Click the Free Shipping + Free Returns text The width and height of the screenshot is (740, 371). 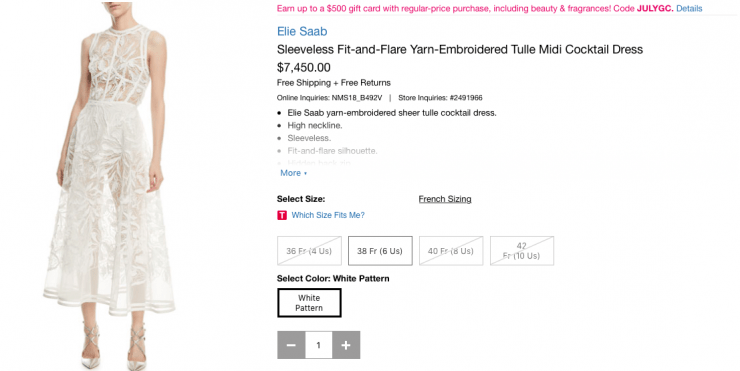coord(334,83)
